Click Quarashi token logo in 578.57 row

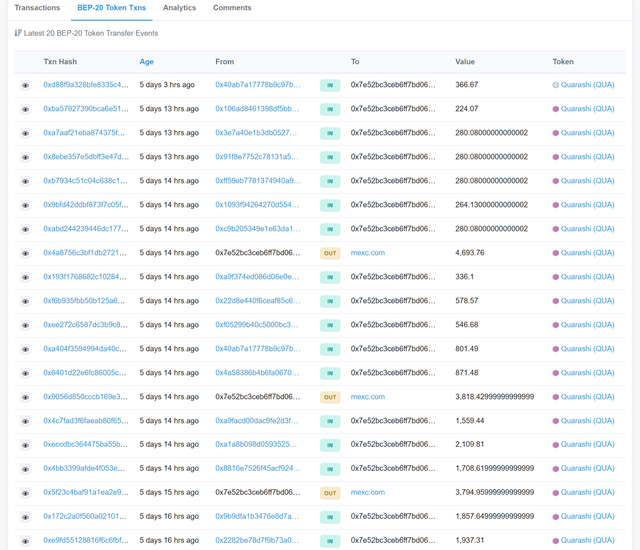tap(556, 301)
